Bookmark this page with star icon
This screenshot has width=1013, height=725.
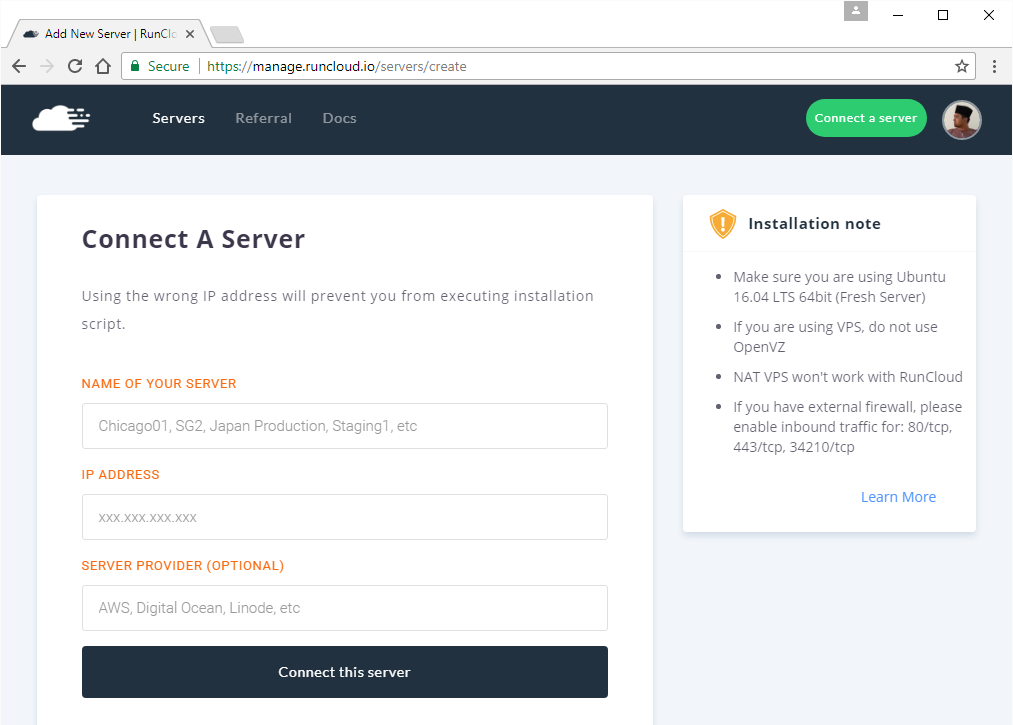coord(961,66)
